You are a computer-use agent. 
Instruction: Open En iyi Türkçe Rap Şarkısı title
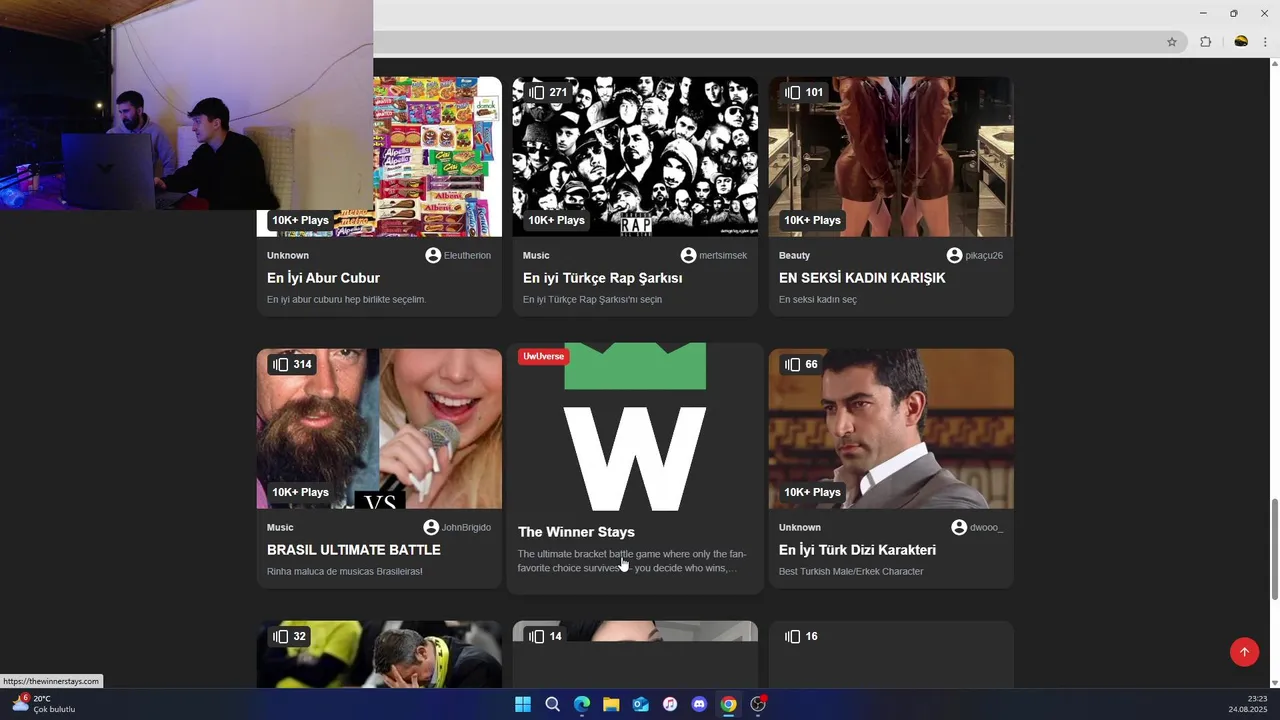(602, 278)
